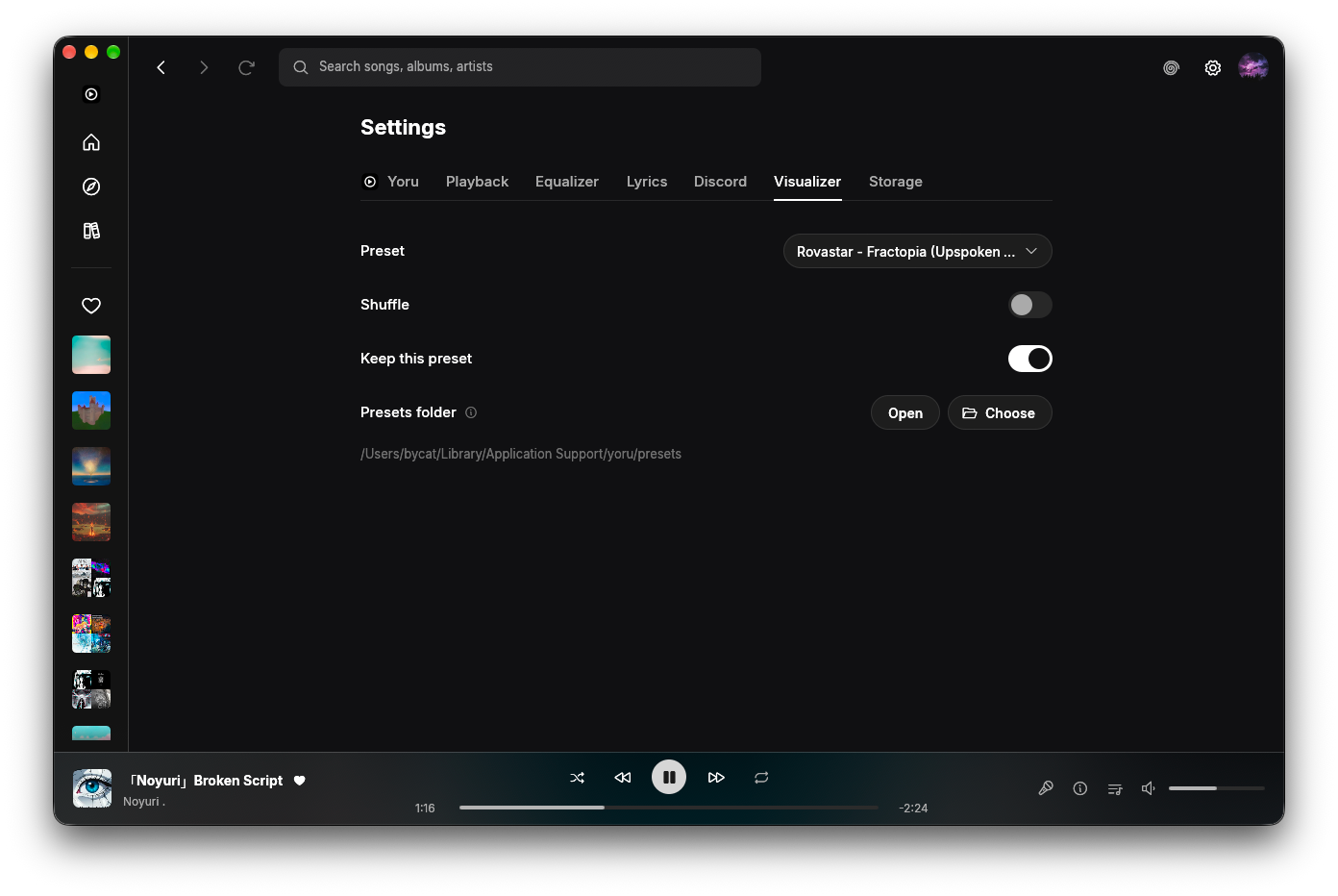Click the remaining time -2:24
Image resolution: width=1338 pixels, height=896 pixels.
(x=913, y=809)
